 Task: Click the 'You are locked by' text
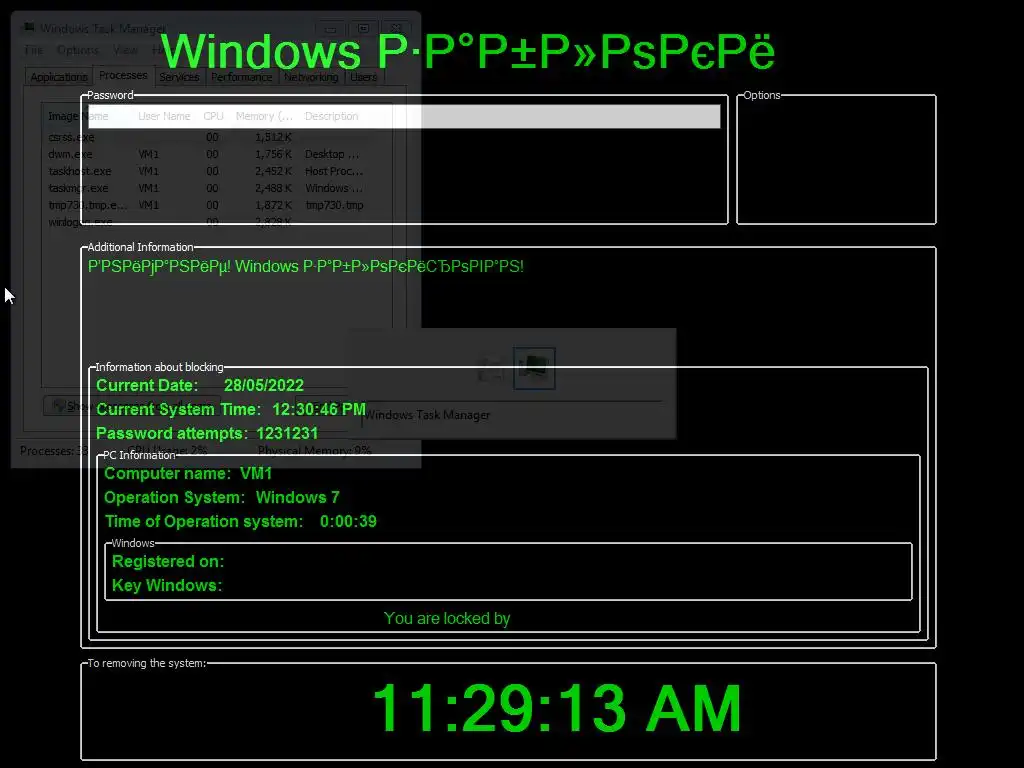tap(447, 618)
